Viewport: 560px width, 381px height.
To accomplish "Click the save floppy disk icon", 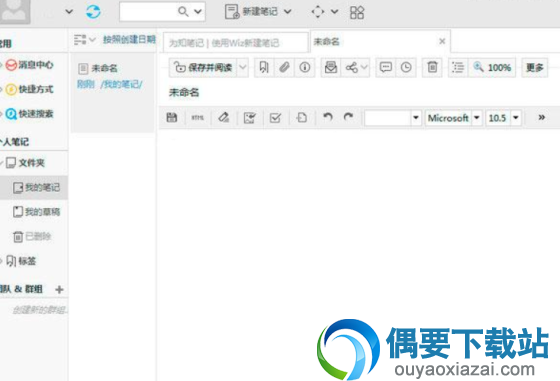I will (172, 117).
